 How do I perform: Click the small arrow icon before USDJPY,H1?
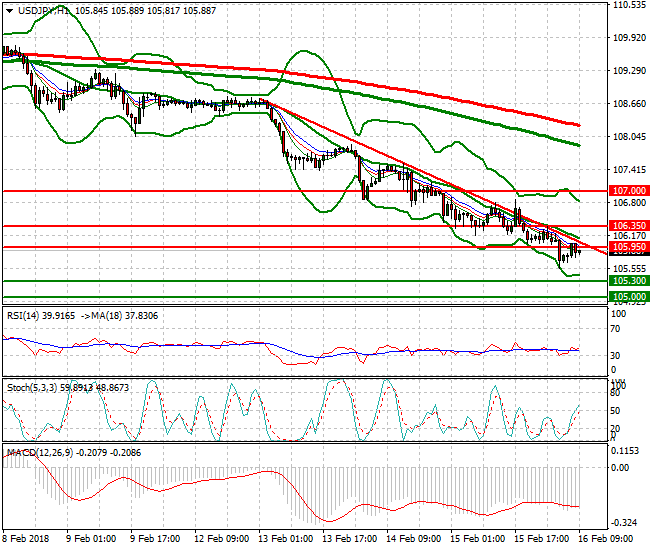[7, 10]
